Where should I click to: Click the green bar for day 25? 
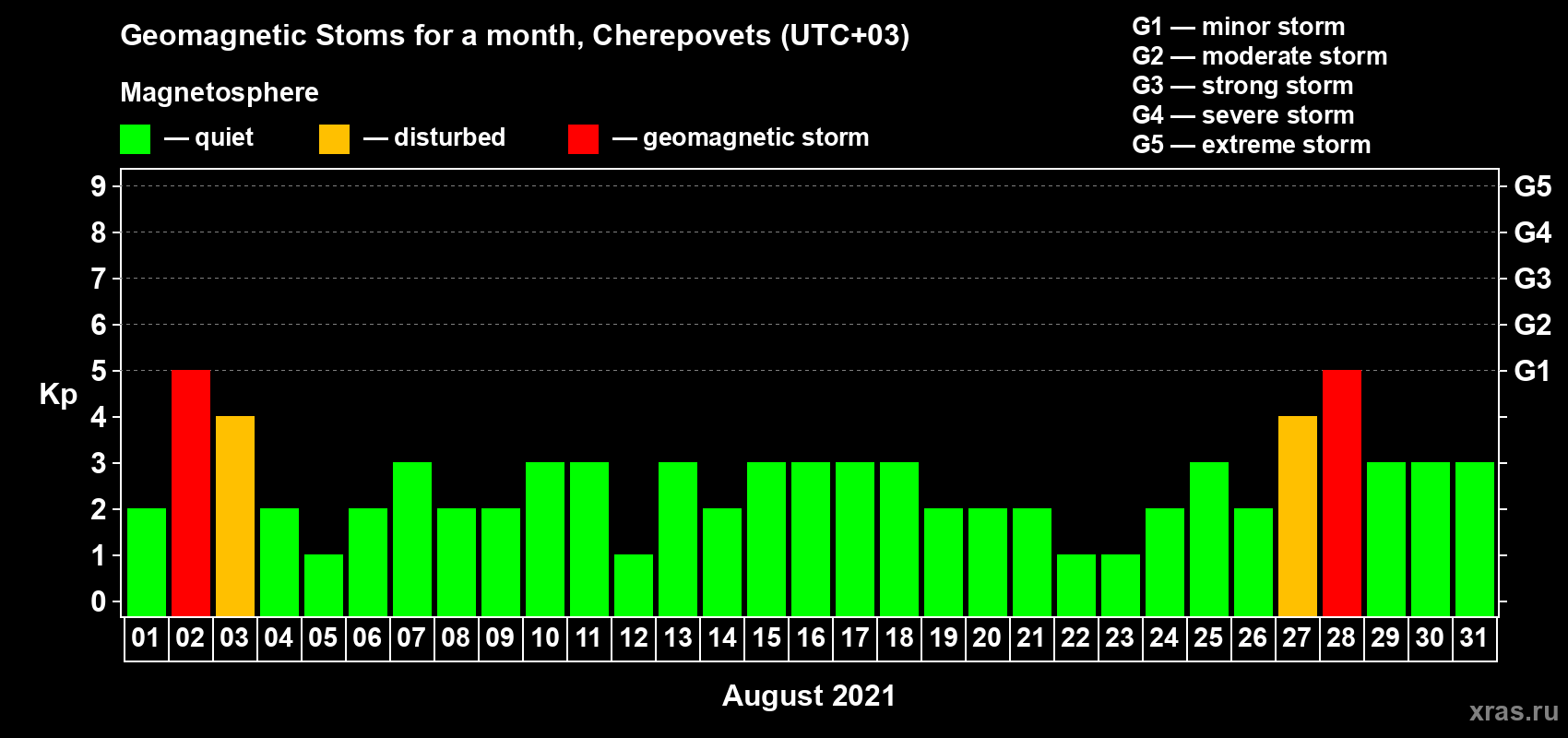tap(1209, 539)
